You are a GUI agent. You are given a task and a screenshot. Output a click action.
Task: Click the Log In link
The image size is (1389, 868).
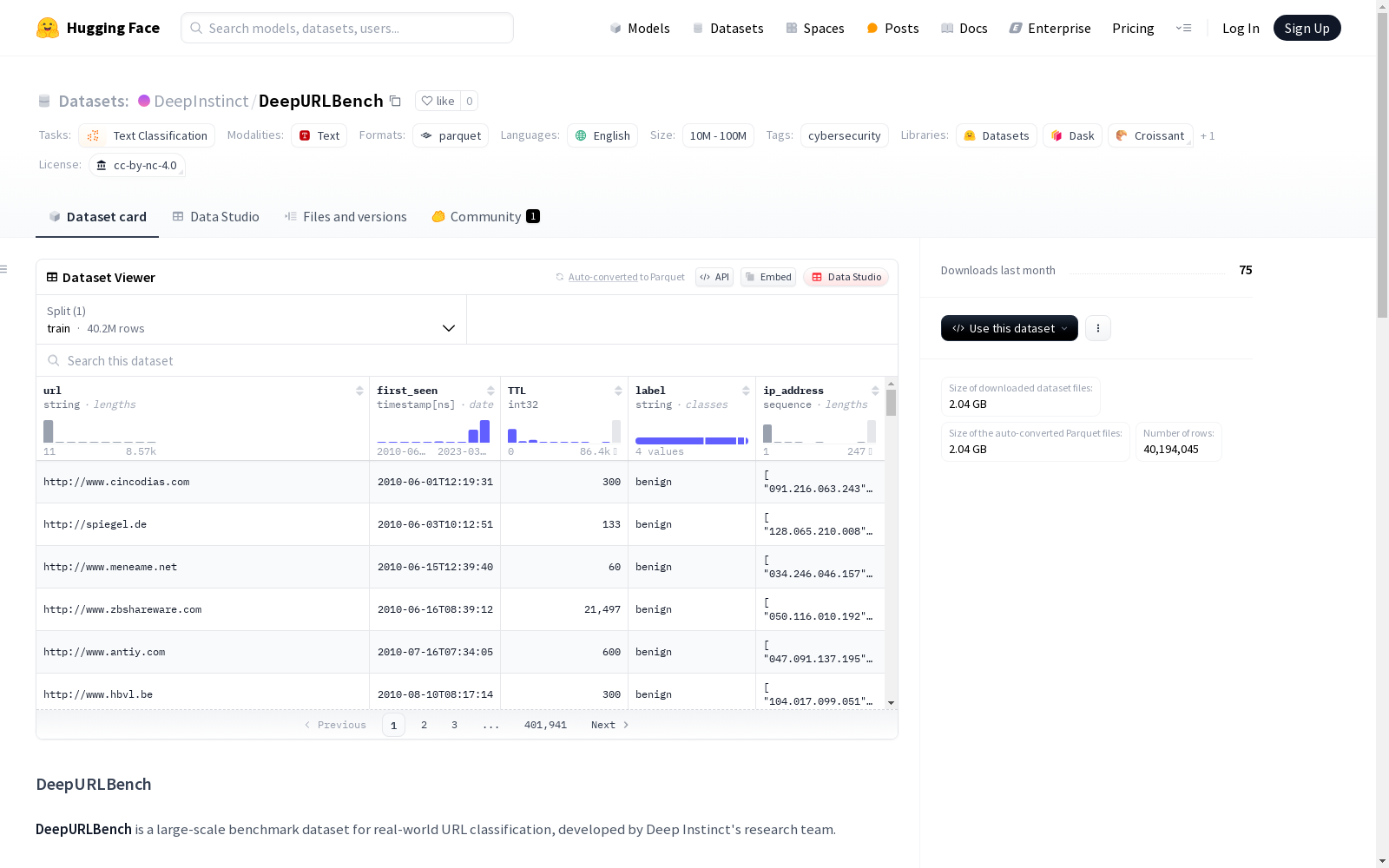1241,28
